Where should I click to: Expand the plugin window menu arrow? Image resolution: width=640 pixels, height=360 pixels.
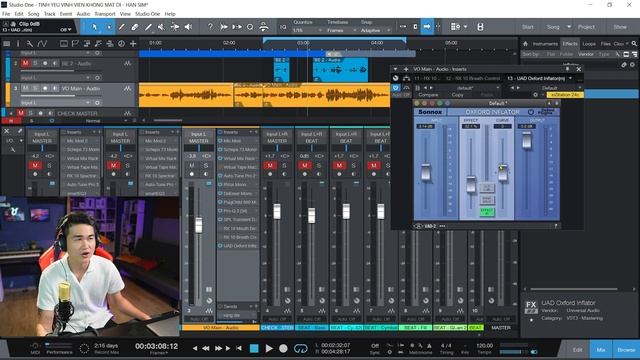click(395, 69)
